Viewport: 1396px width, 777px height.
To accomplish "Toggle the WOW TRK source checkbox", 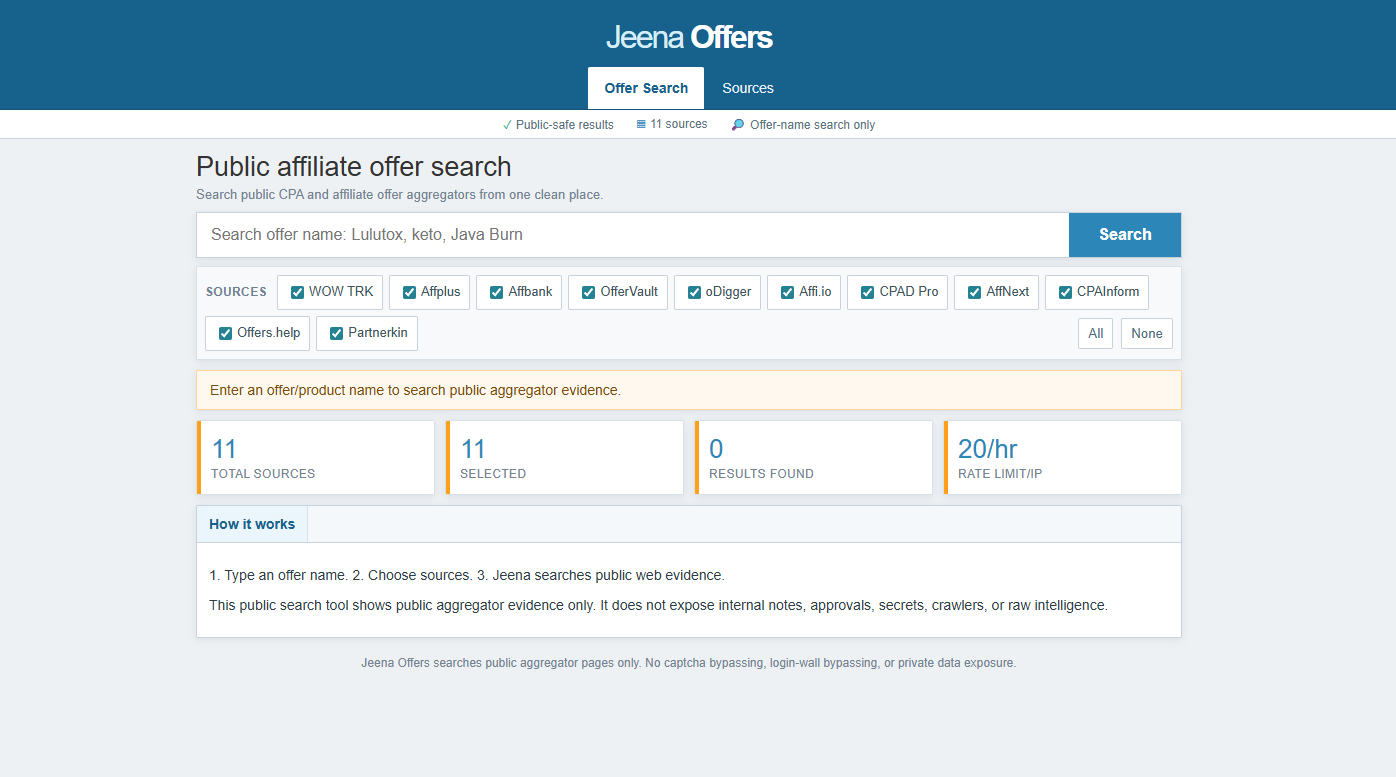I will coord(297,292).
